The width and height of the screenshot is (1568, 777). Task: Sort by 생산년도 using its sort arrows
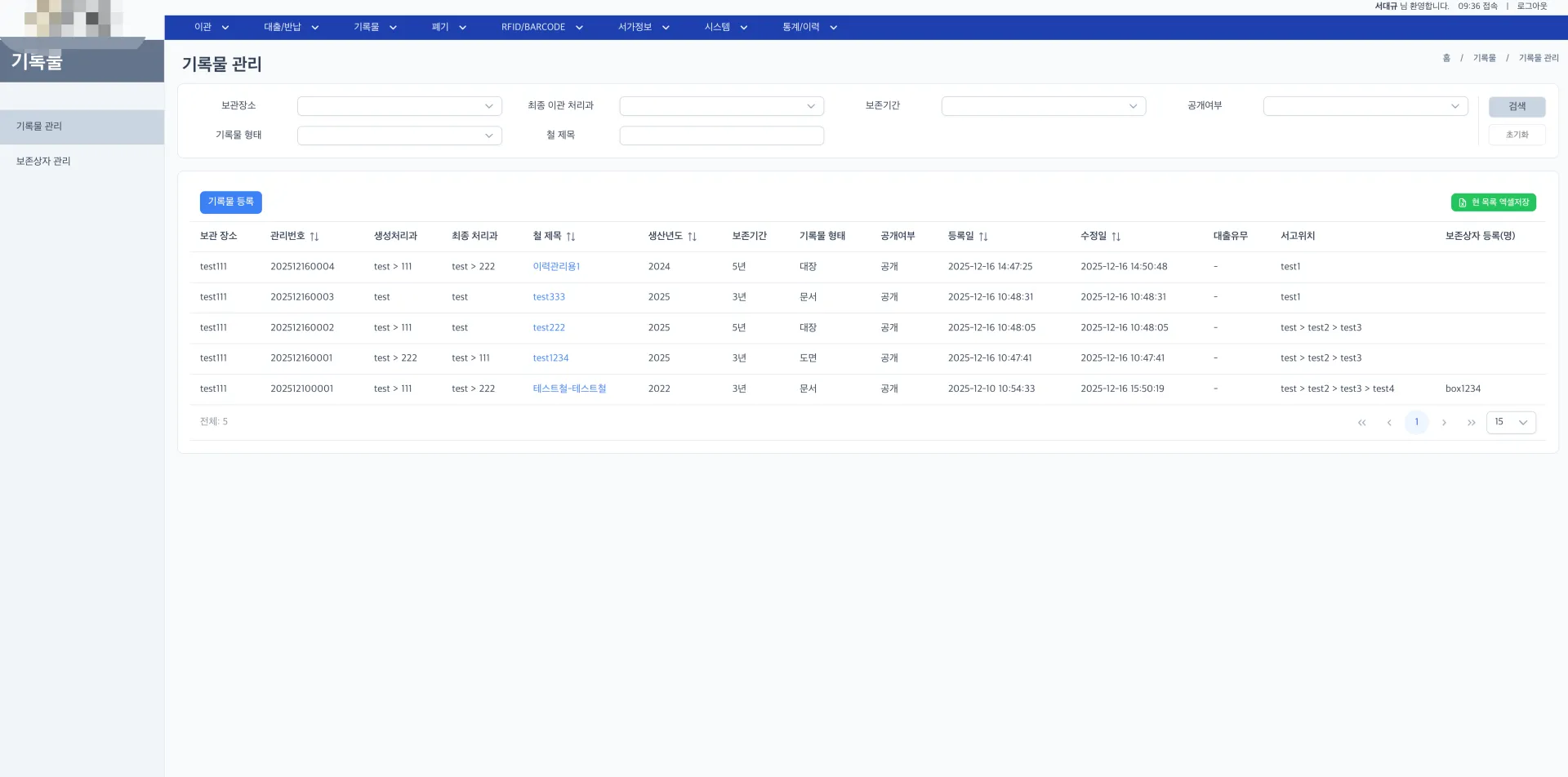tap(692, 237)
